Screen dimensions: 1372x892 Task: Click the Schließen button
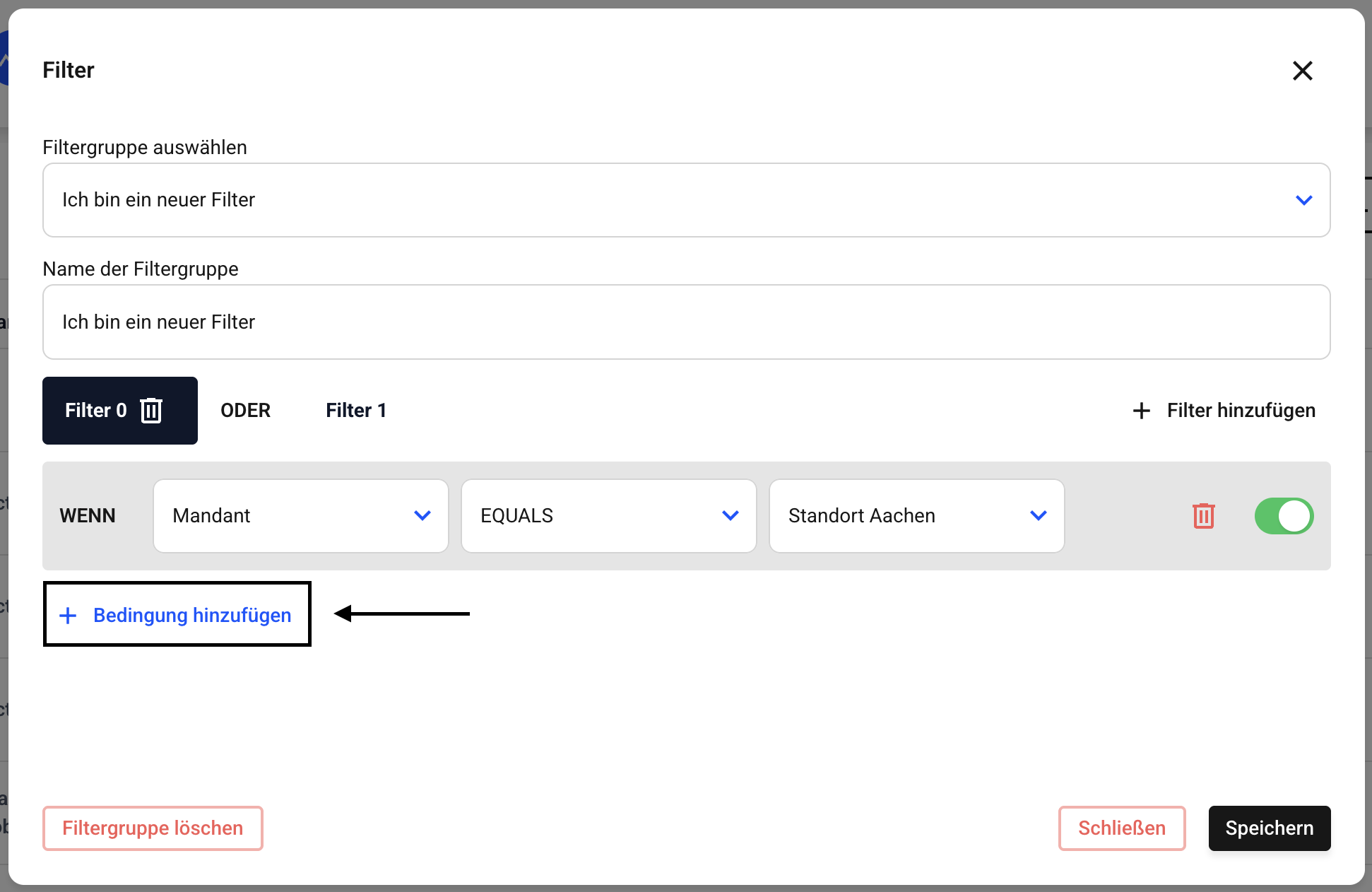tap(1121, 828)
